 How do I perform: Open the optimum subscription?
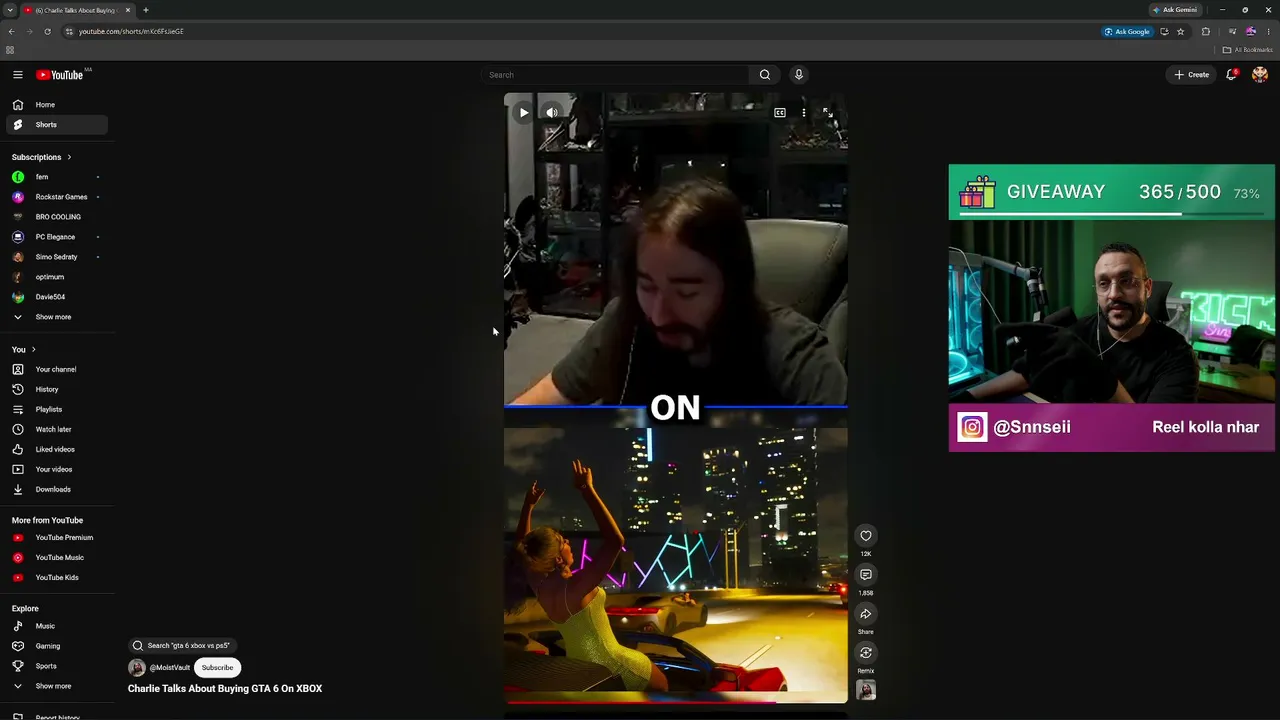(x=57, y=277)
